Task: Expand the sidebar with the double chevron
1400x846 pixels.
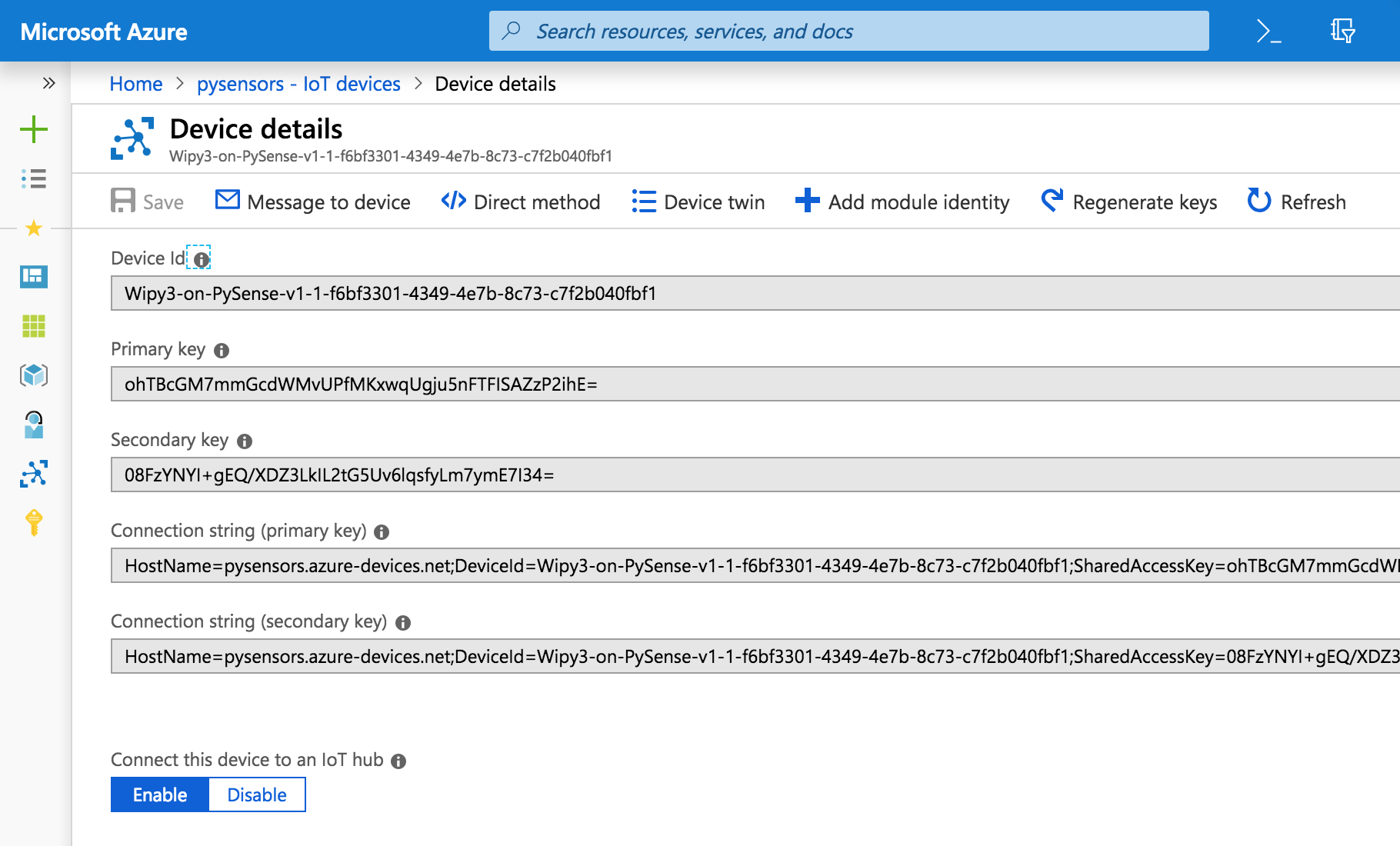Action: click(x=48, y=83)
